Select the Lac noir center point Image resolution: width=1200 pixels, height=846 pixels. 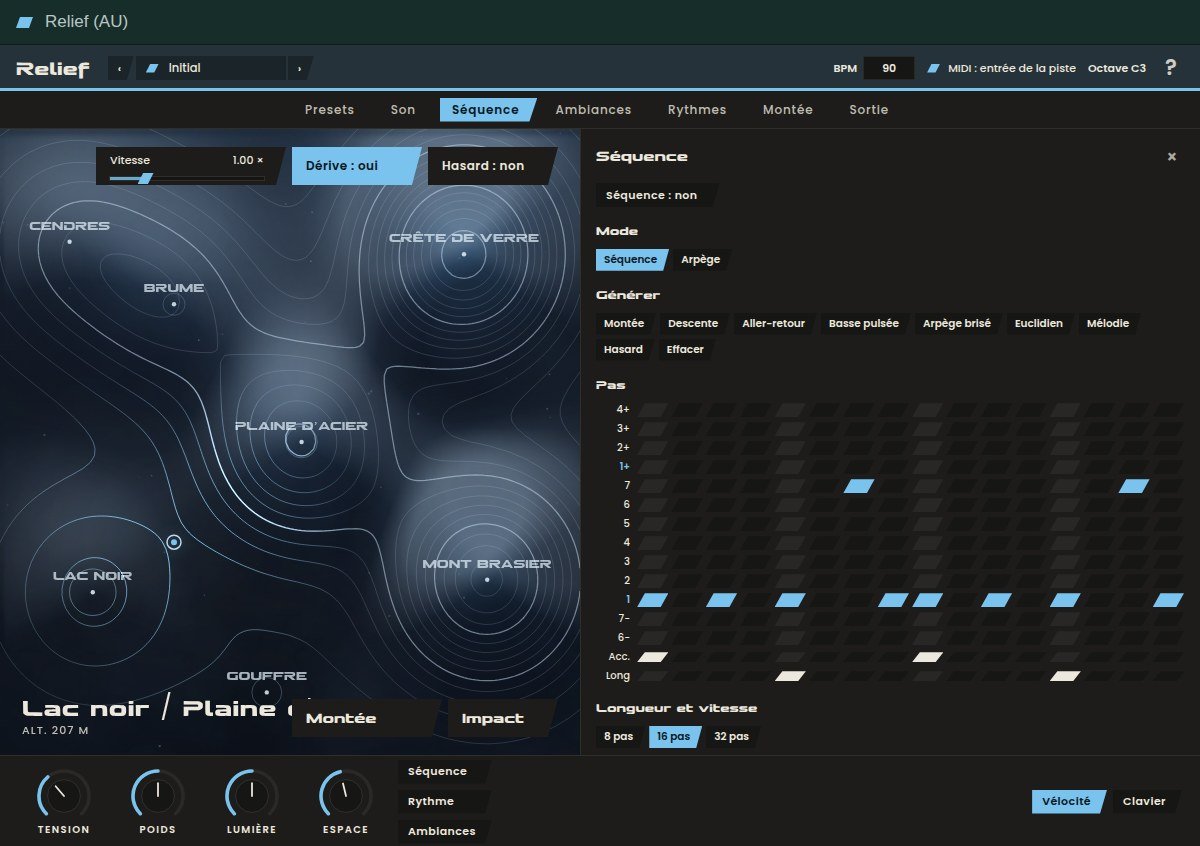[x=93, y=592]
